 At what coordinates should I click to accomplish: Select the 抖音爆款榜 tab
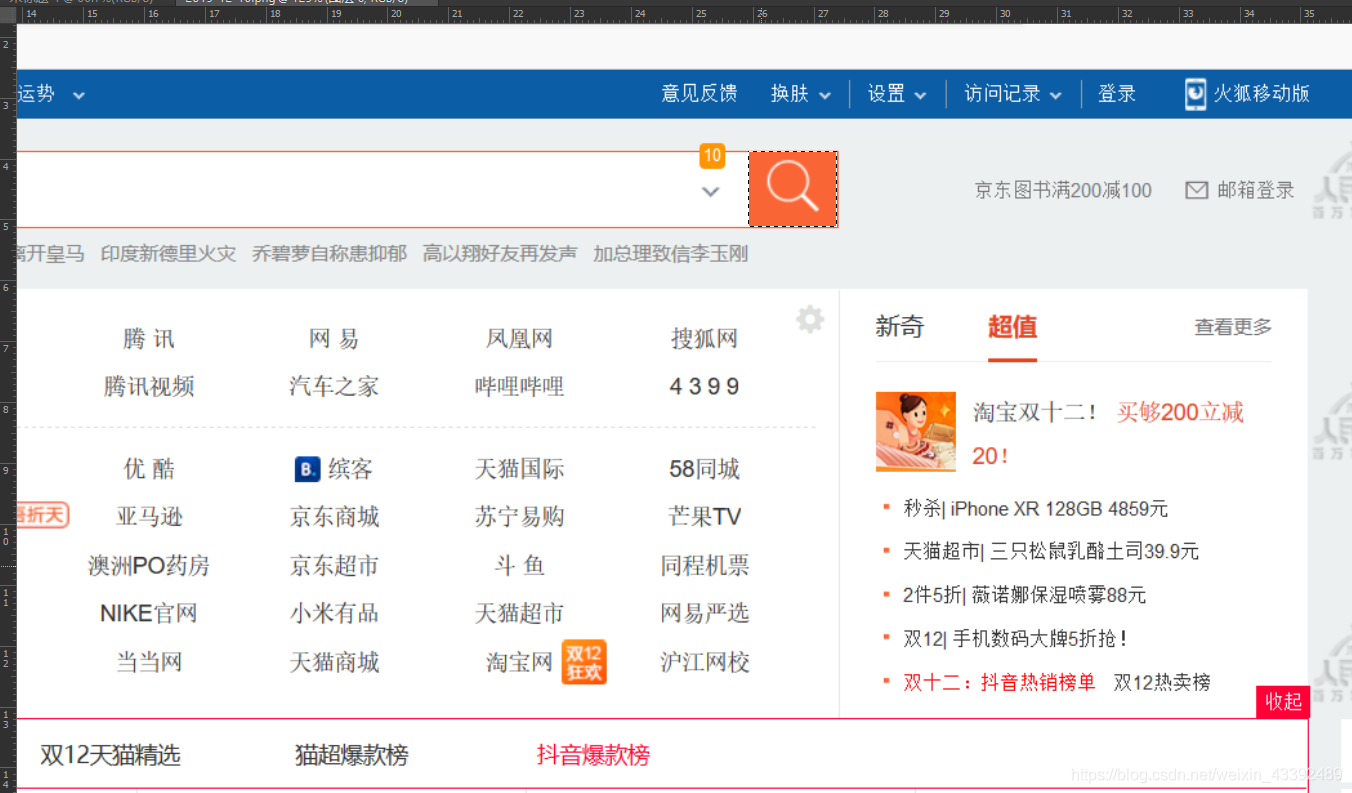(x=593, y=755)
